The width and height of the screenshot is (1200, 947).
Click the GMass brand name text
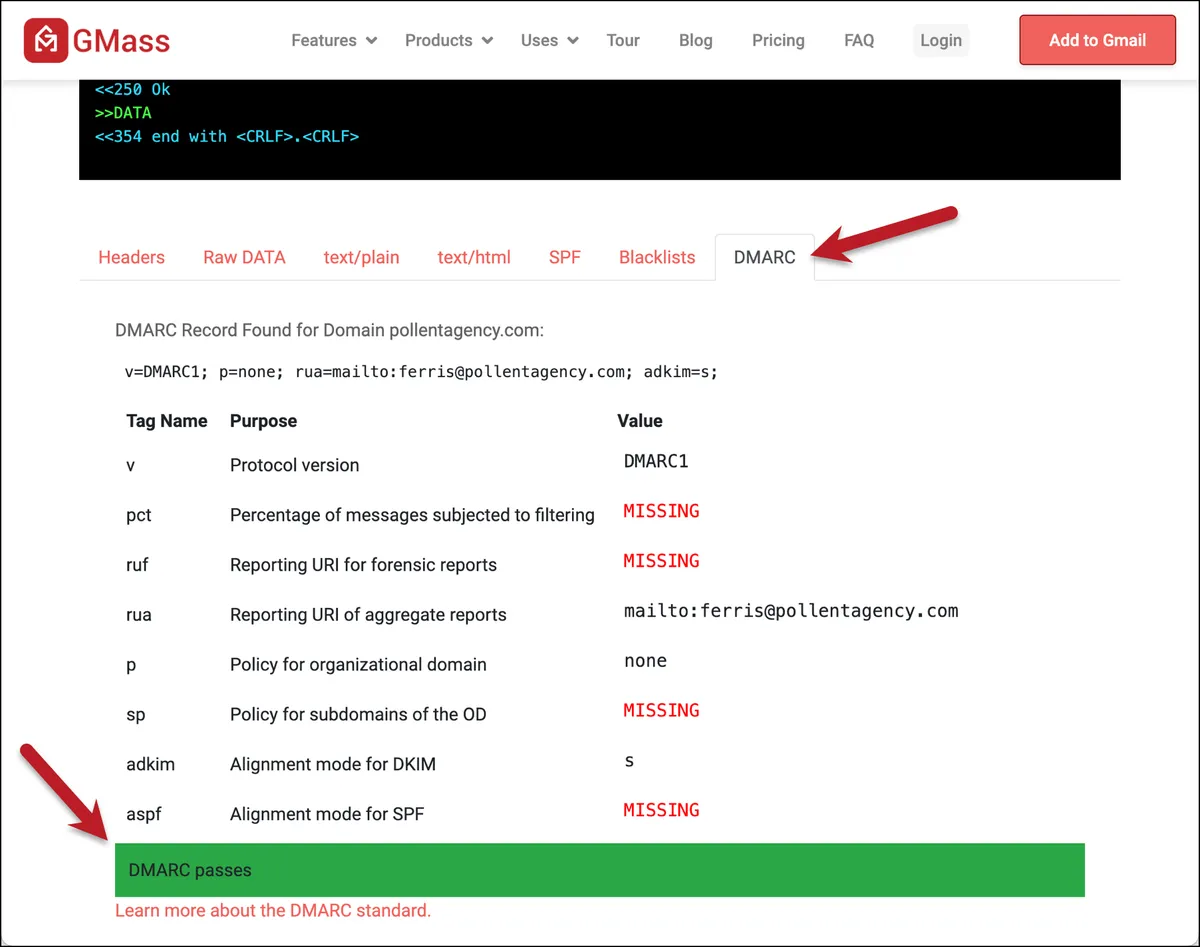click(121, 41)
